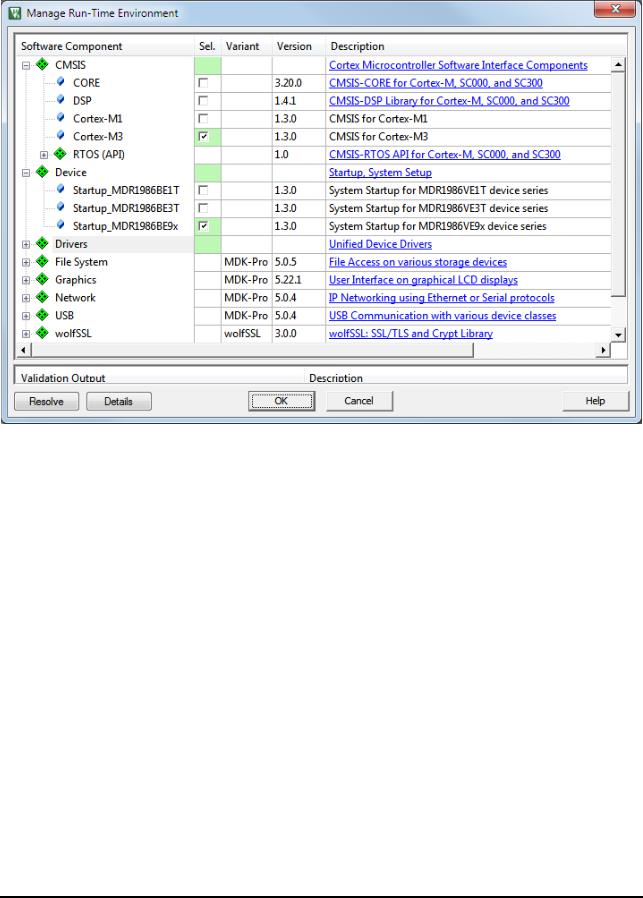Tick the Startup_MDR1986BE1T checkbox

coord(203,190)
